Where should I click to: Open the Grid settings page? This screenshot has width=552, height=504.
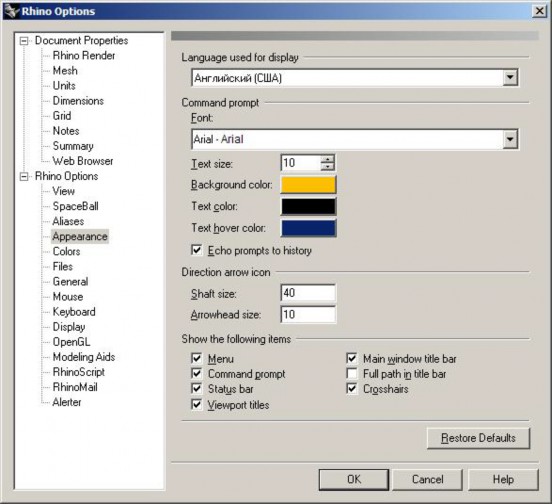tap(62, 116)
